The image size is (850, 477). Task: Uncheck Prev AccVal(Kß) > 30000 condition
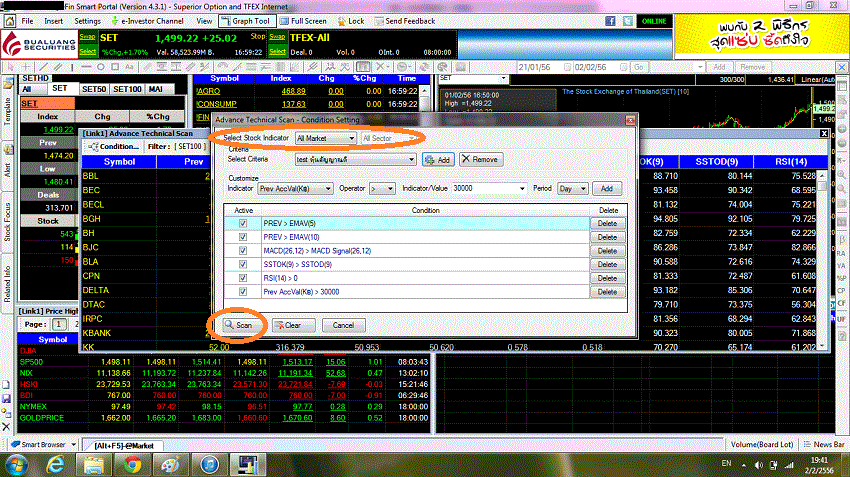coord(243,292)
